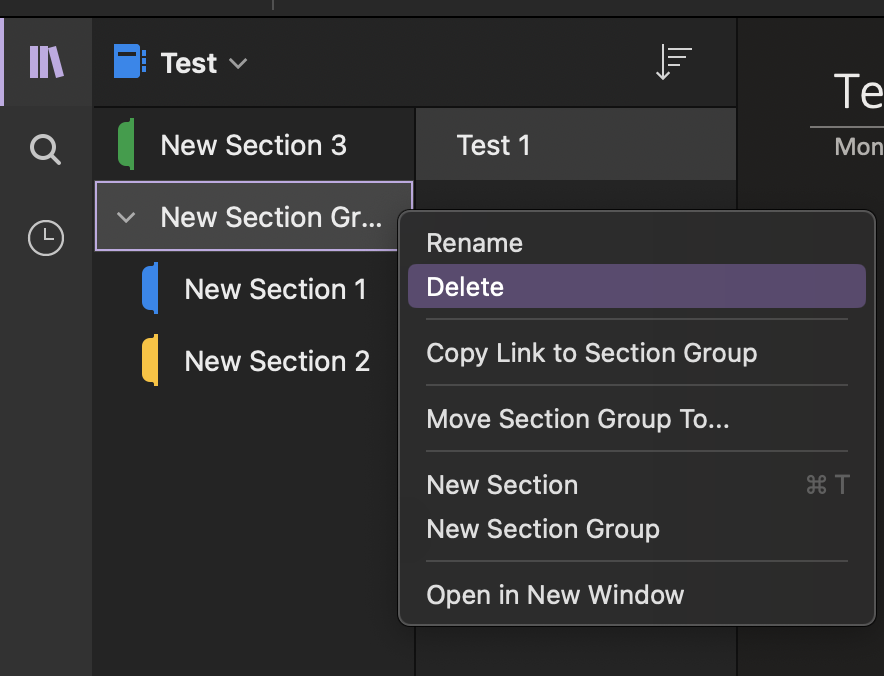Choose New Section Group menu entry

pos(637,529)
